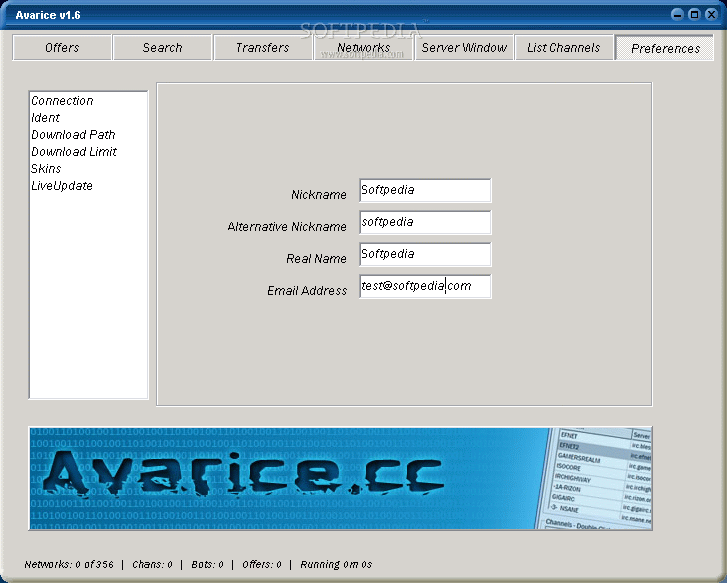Click 'Running 0m 0s' status text
727x583 pixels.
coord(336,564)
